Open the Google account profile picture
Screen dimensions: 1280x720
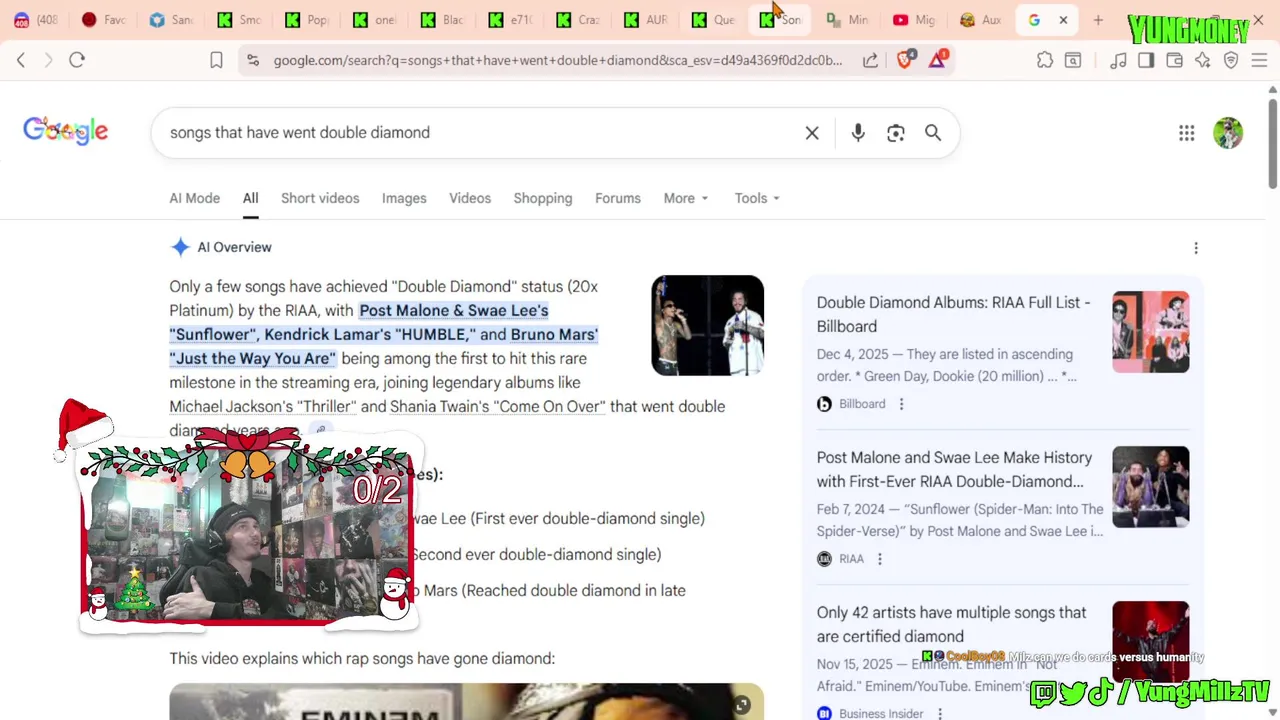(1228, 133)
